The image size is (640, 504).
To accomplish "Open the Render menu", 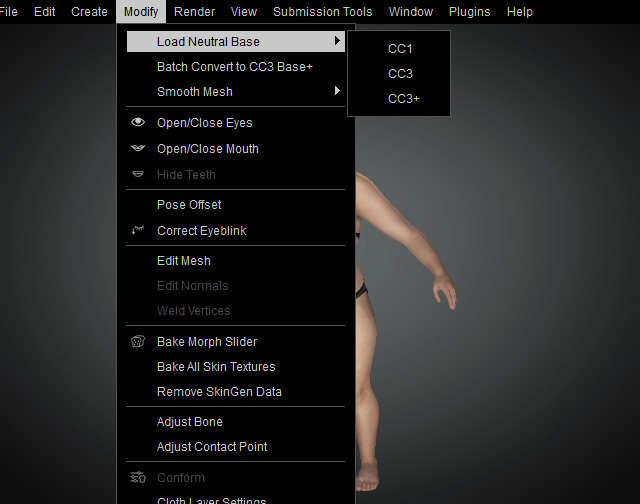I will [x=194, y=12].
